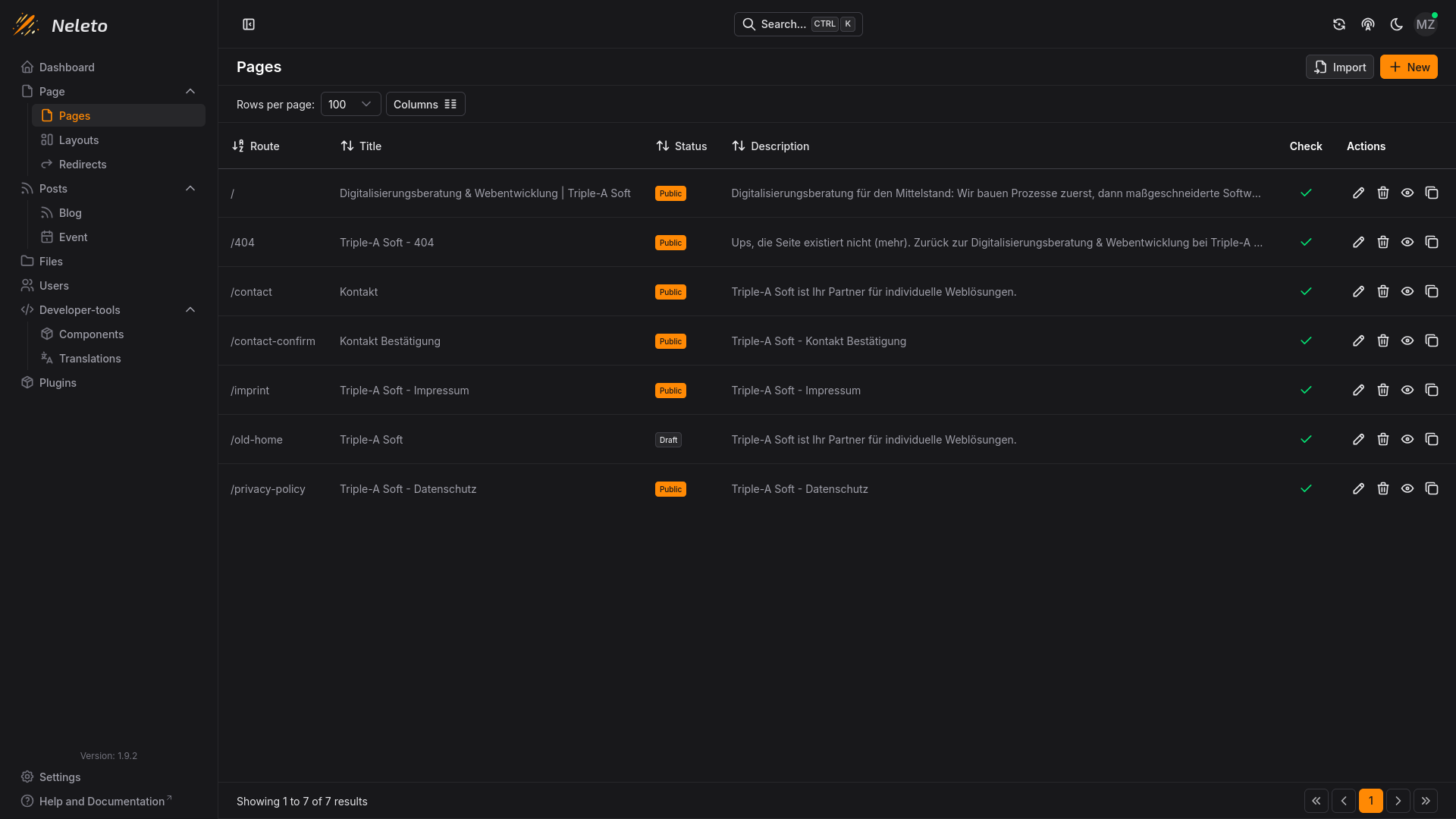Delete the /old-home page via trash icon
This screenshot has height=819, width=1456.
pos(1382,439)
